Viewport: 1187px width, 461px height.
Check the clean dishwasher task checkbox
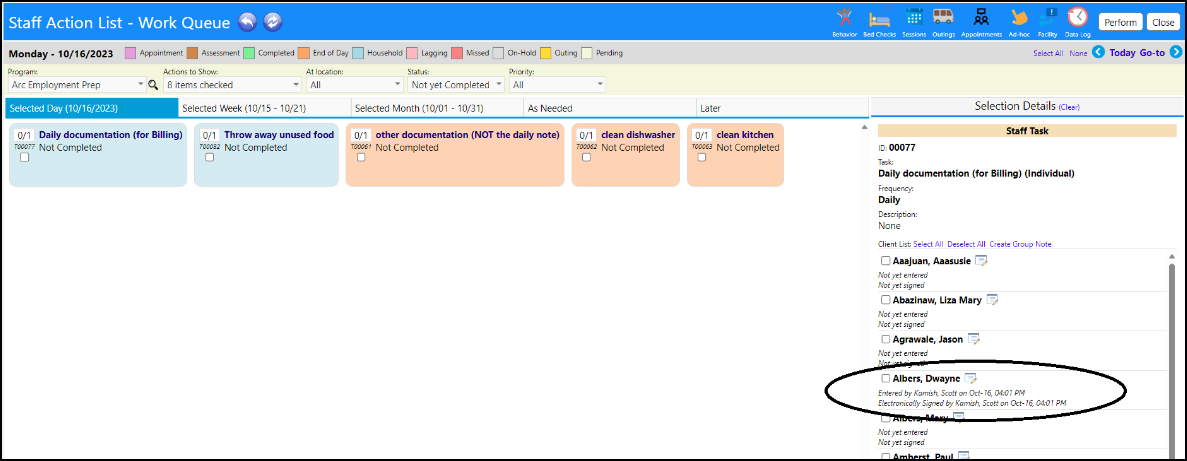point(587,157)
